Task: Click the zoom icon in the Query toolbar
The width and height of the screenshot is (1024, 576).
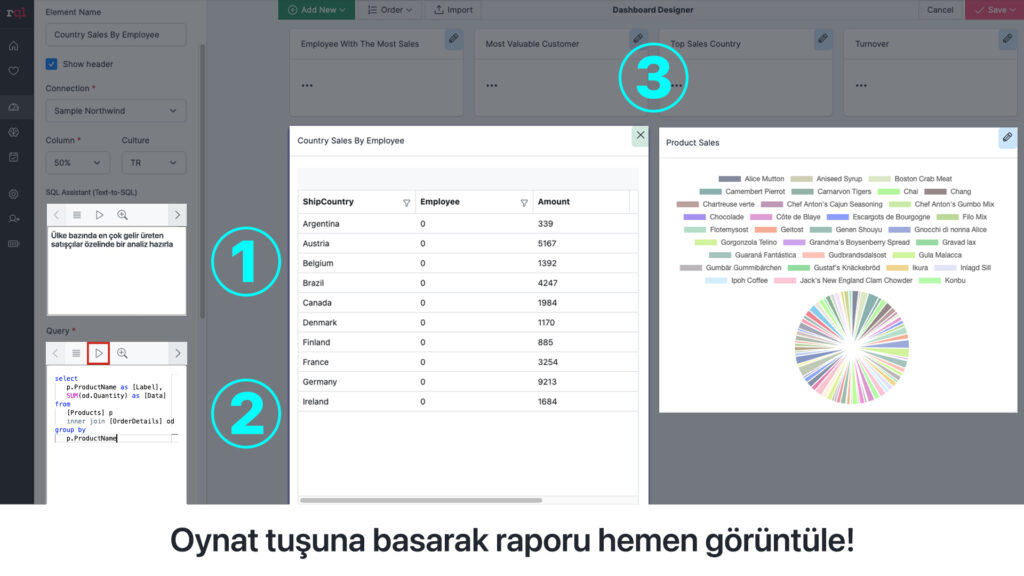Action: coord(122,353)
